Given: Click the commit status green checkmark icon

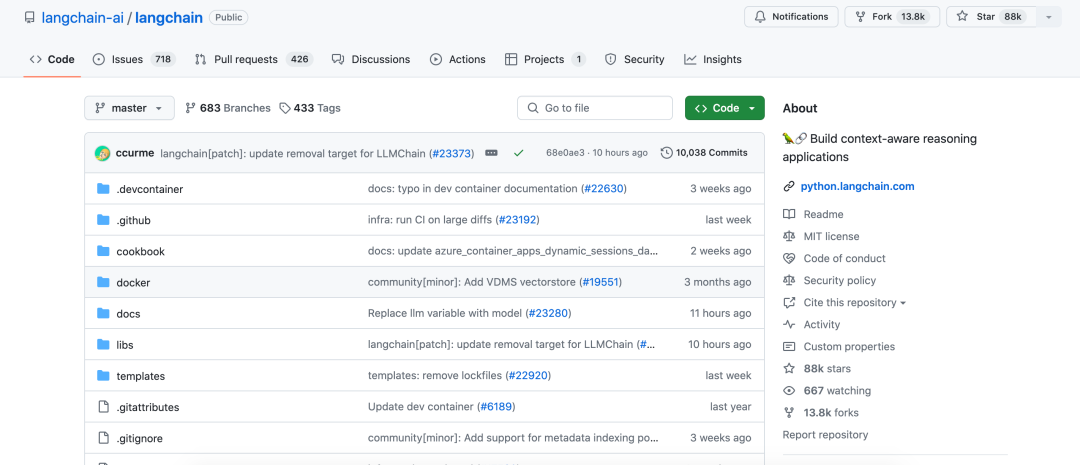Looking at the screenshot, I should (x=518, y=153).
